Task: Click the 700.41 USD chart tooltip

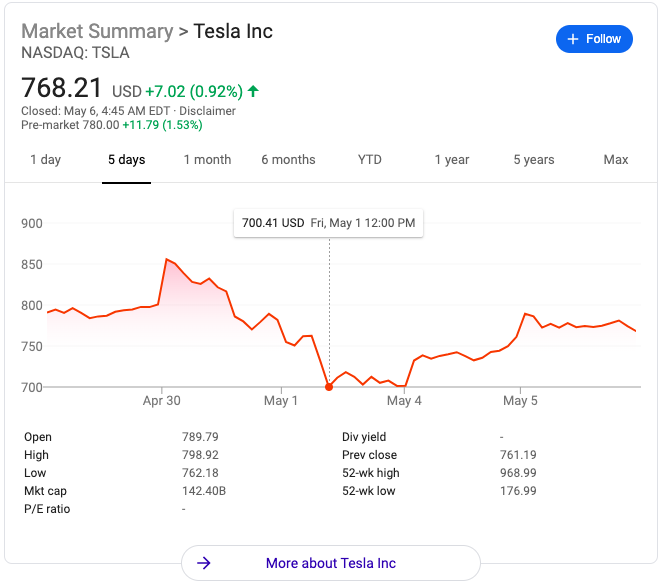Action: 328,223
